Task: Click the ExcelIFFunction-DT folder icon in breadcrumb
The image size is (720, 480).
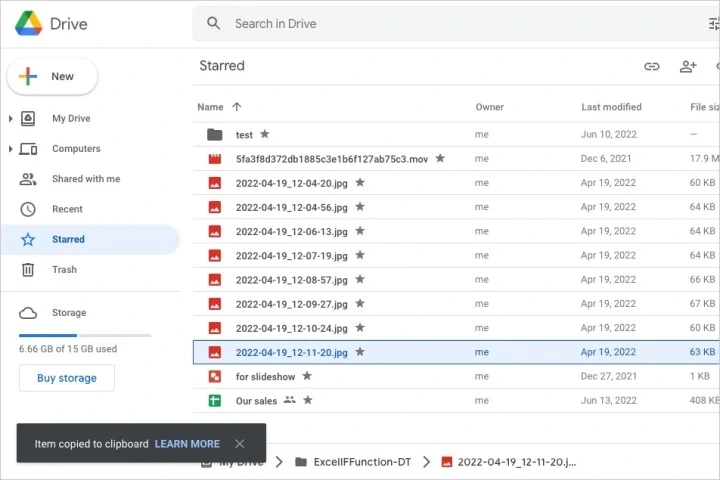Action: [301, 462]
